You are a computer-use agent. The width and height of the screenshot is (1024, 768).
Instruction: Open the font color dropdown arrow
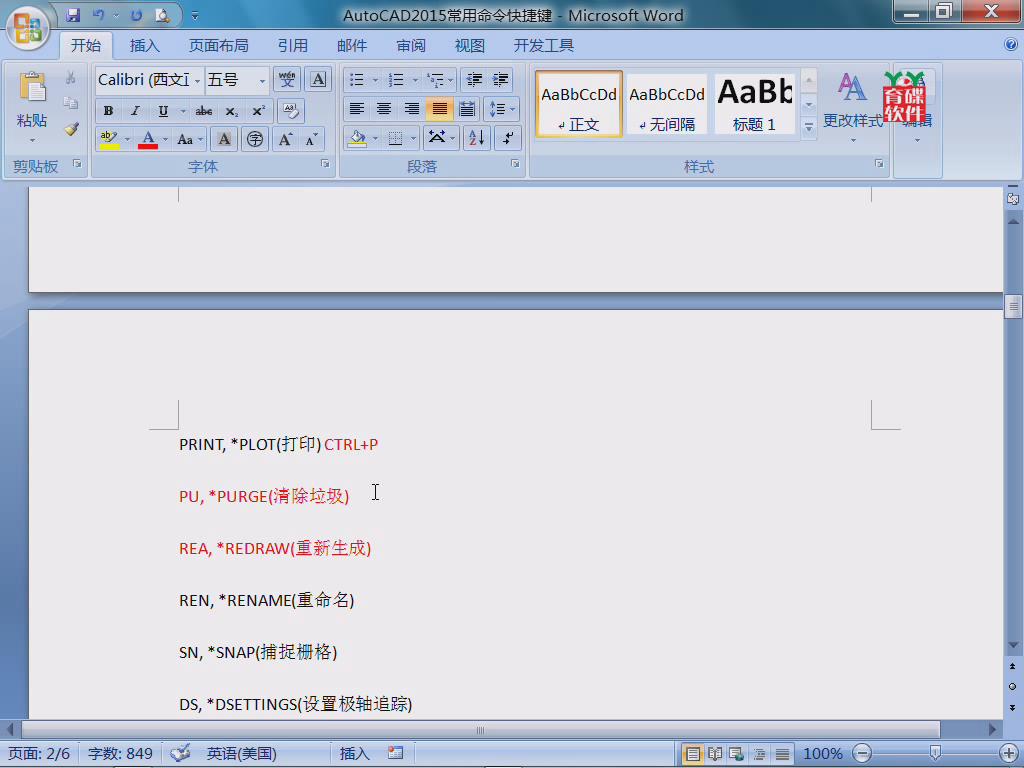click(x=166, y=139)
